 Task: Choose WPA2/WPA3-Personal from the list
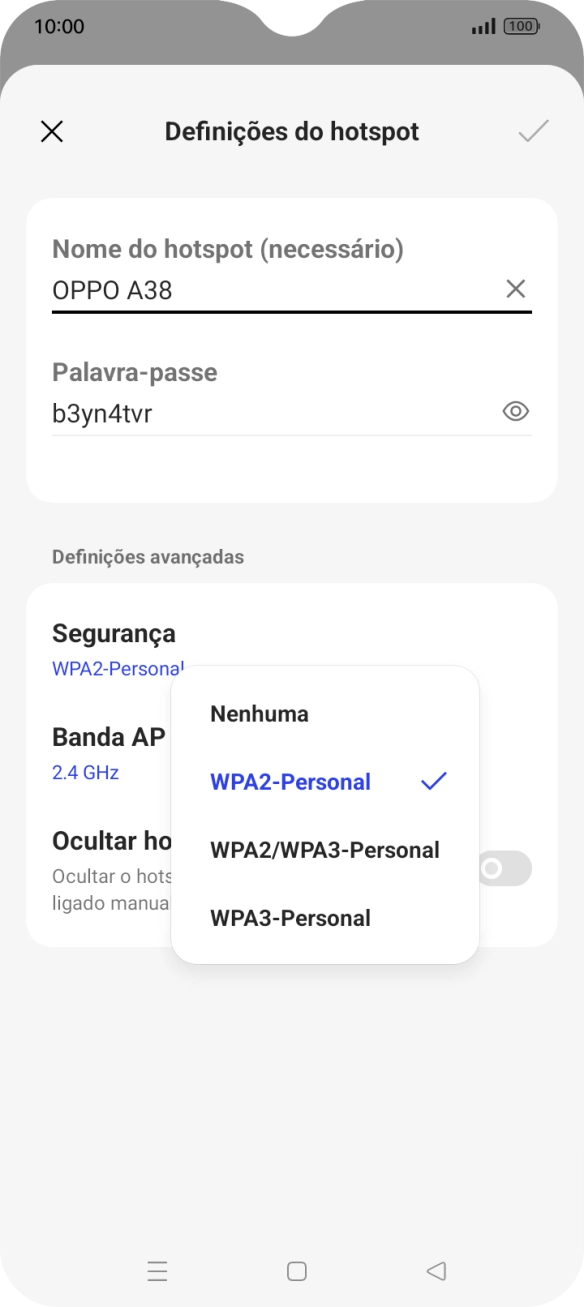coord(323,850)
